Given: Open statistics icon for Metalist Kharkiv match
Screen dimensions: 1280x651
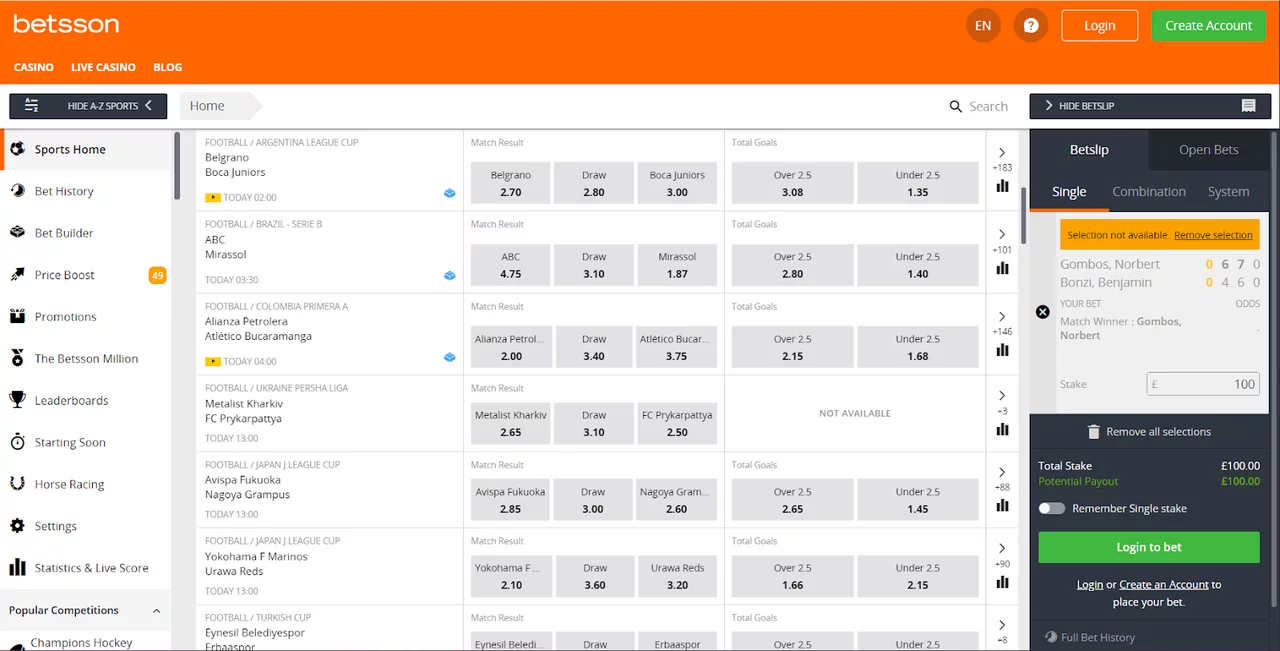Looking at the screenshot, I should 1002,429.
